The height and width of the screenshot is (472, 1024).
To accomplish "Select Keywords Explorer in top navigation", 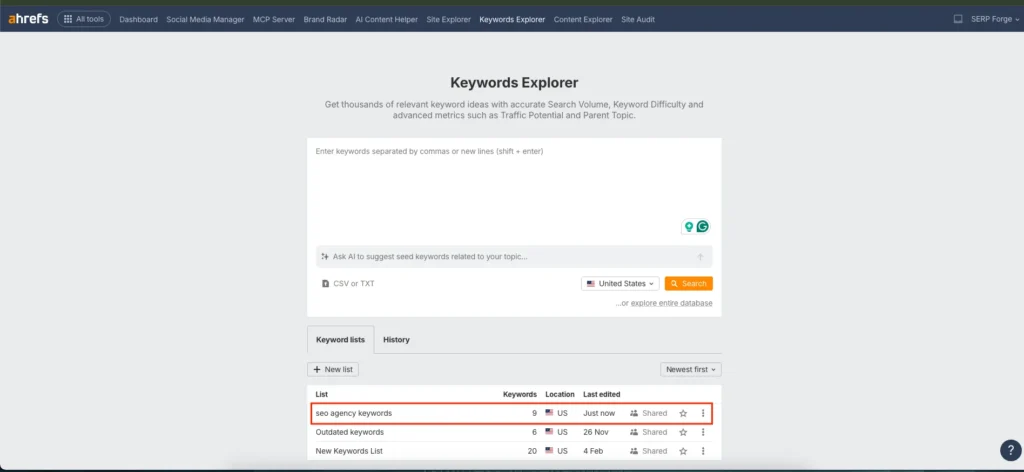I will point(512,20).
